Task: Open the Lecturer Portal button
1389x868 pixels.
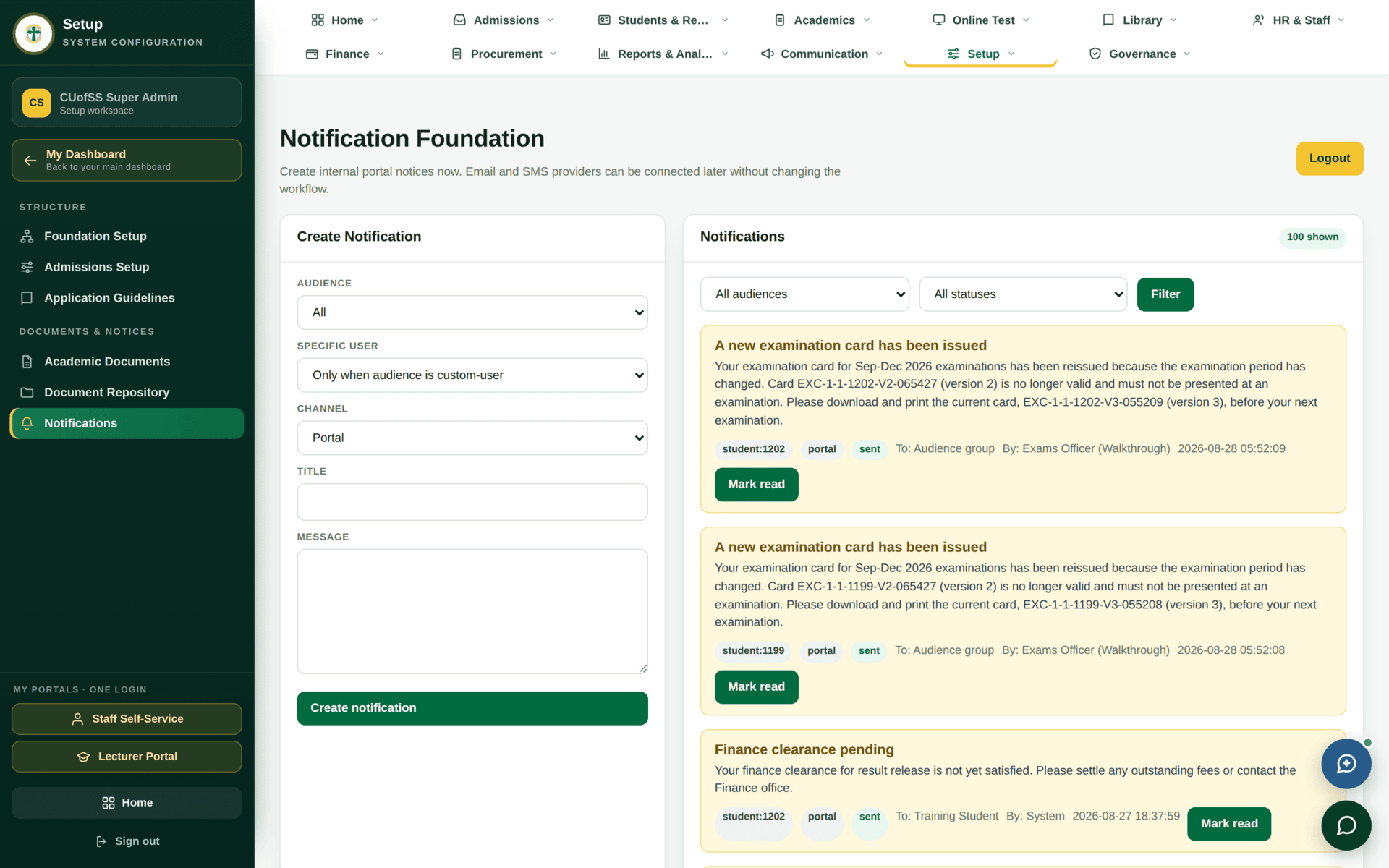Action: [x=127, y=757]
